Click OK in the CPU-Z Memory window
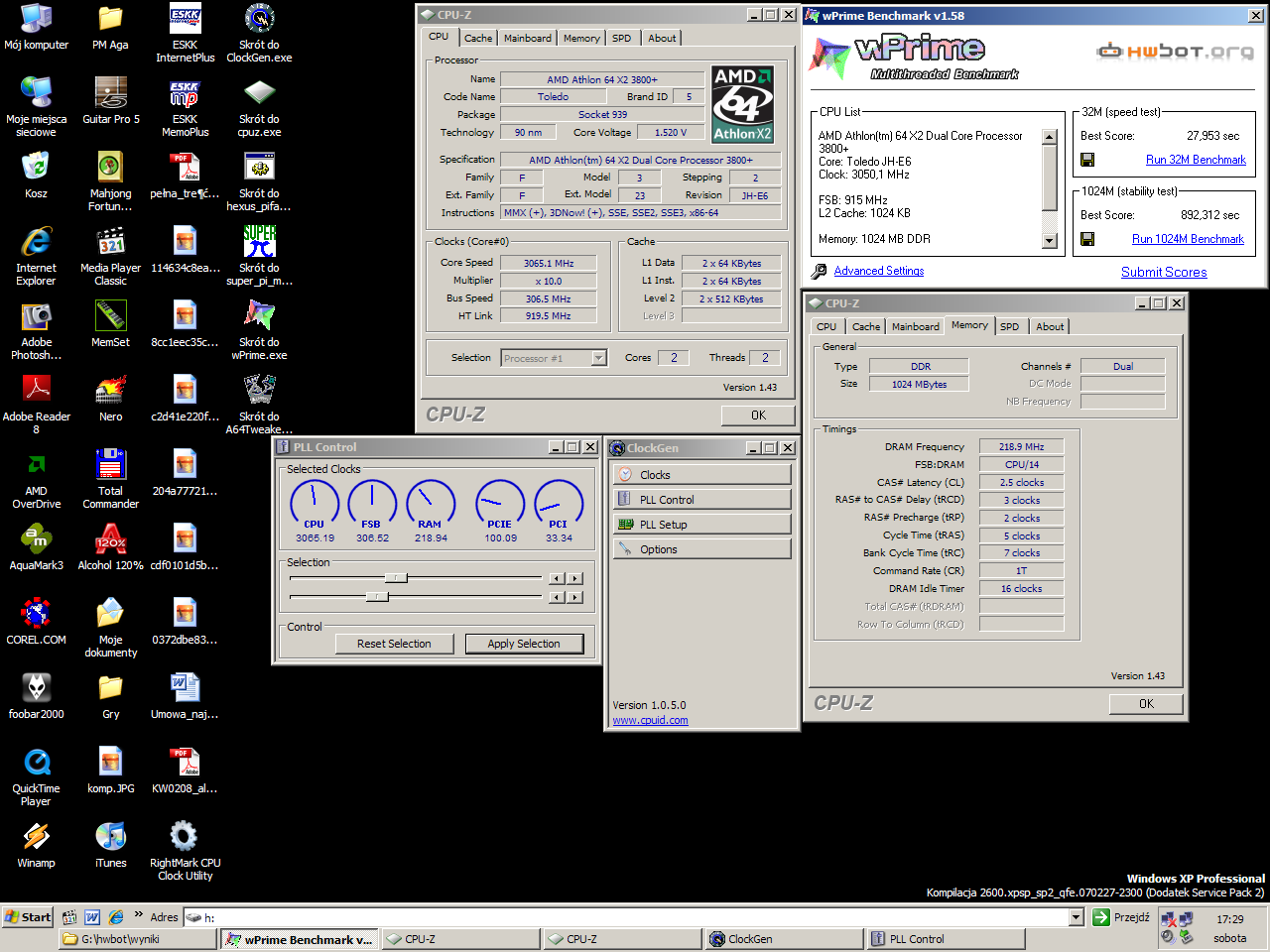This screenshot has width=1270, height=952. click(1146, 703)
